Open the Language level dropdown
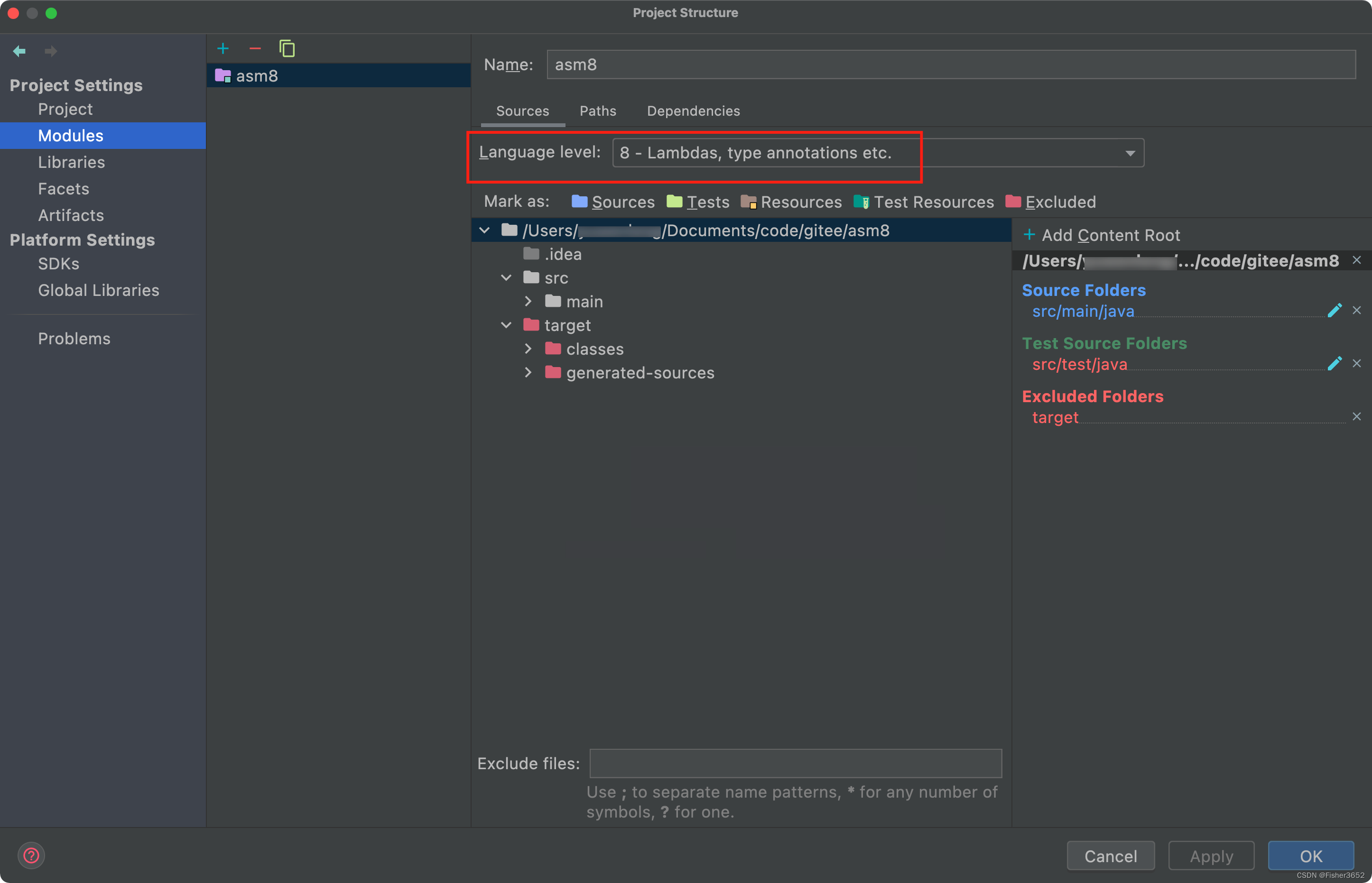 coord(878,153)
